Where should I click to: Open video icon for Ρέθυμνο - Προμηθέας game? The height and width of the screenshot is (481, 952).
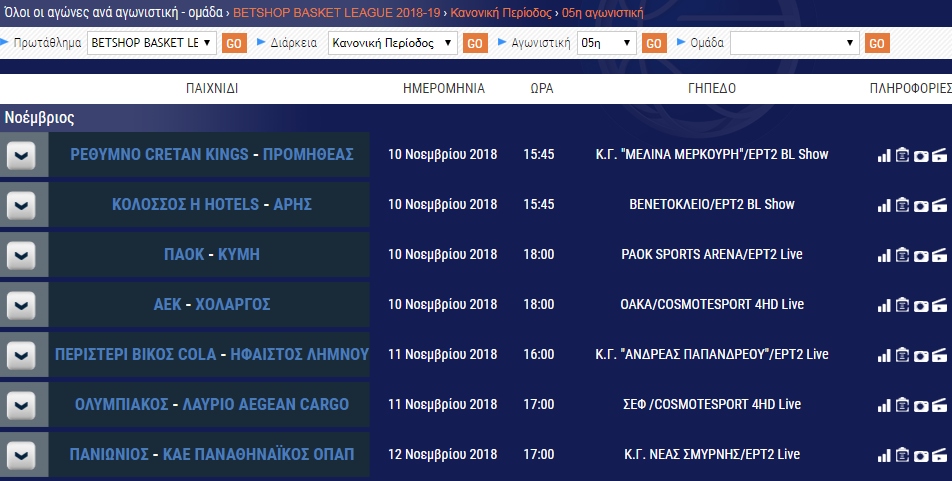tap(939, 155)
